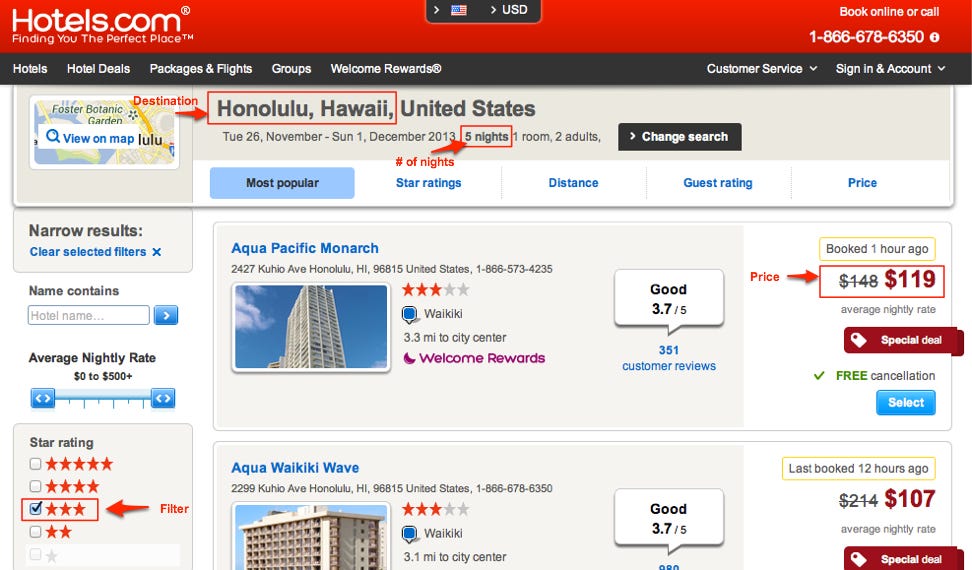Open the US flag country selector
The height and width of the screenshot is (570, 972).
(x=459, y=10)
